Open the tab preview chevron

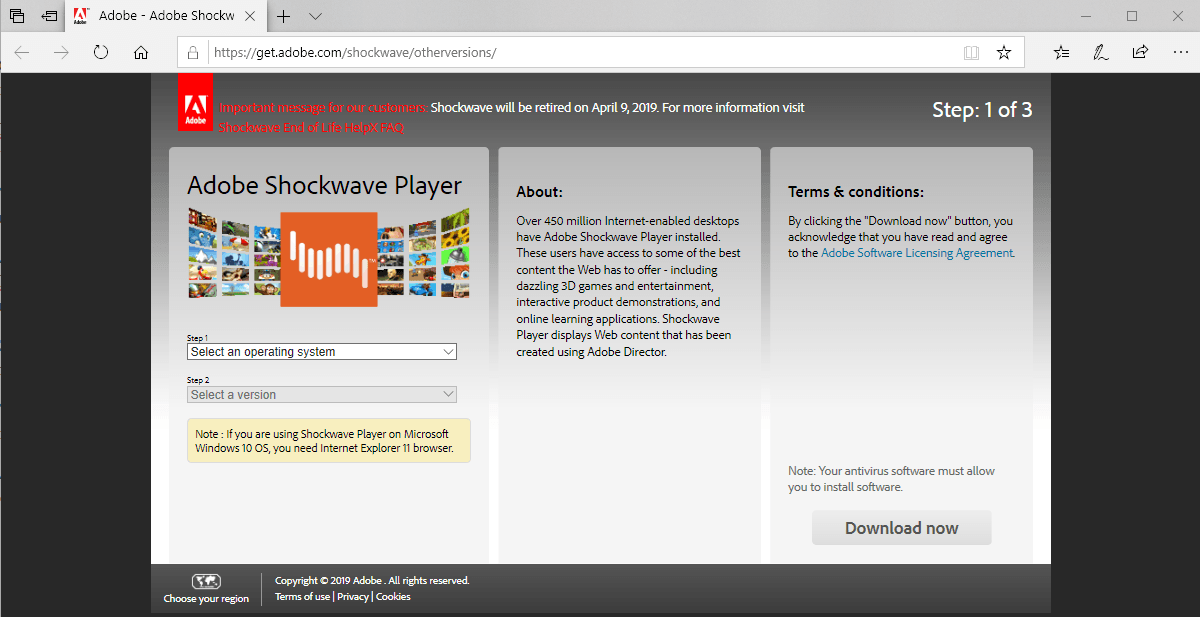tap(316, 16)
